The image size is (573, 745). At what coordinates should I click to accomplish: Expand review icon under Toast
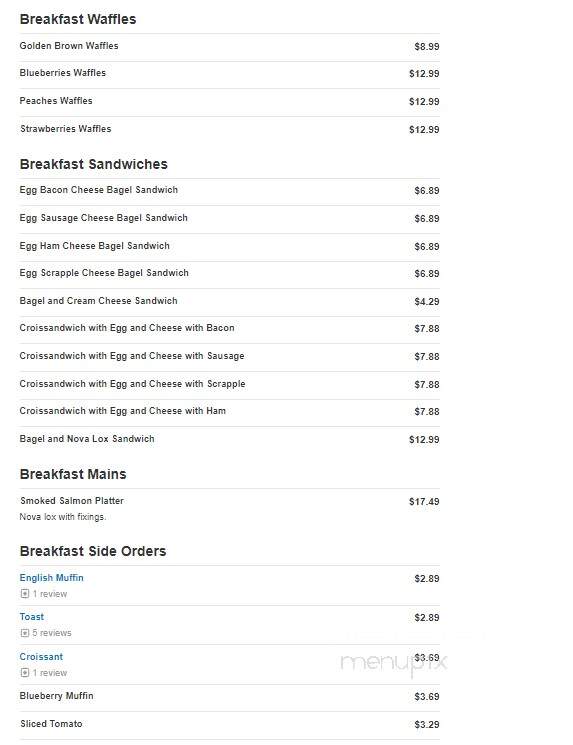click(x=25, y=633)
